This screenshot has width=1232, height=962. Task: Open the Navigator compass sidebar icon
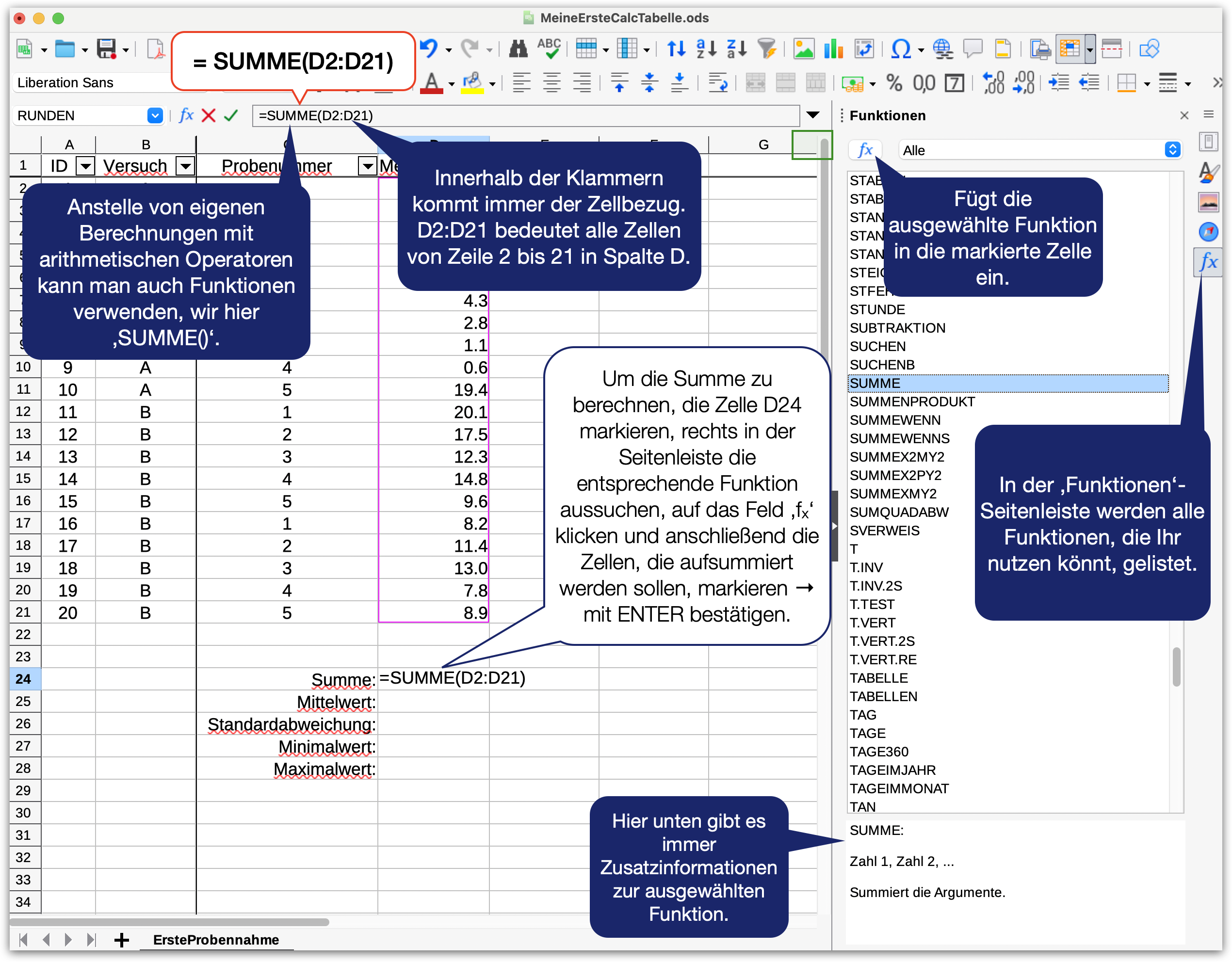[x=1208, y=232]
